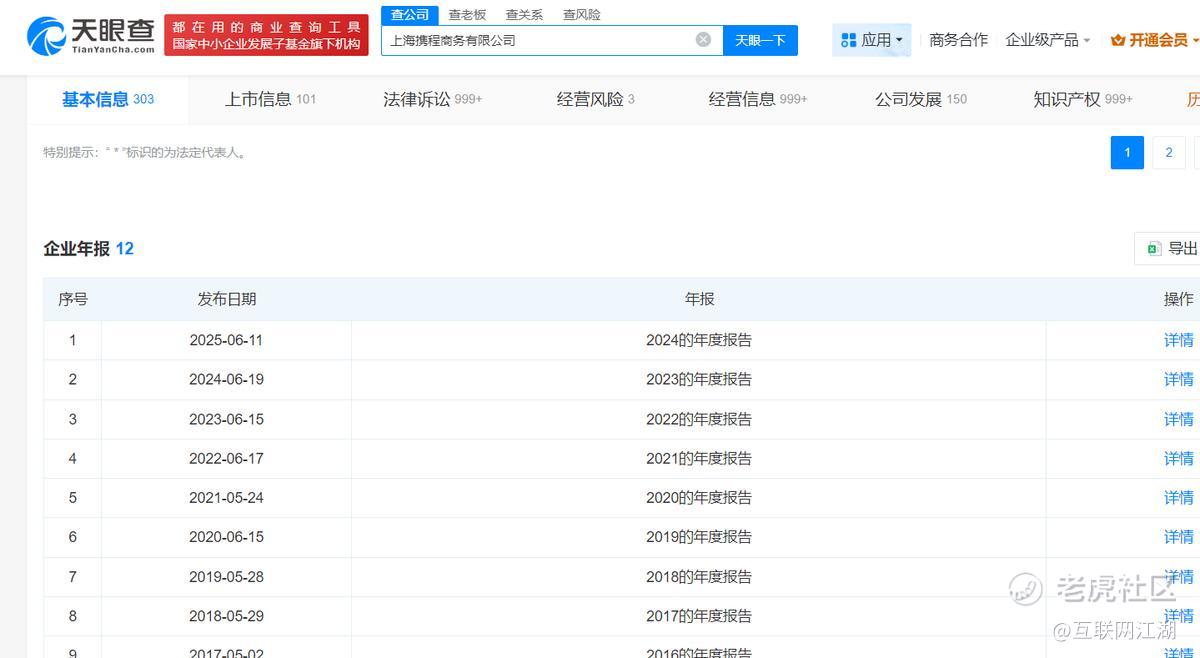Viewport: 1200px width, 658px height.
Task: Click the Tianyancha logo icon
Action: 46,36
